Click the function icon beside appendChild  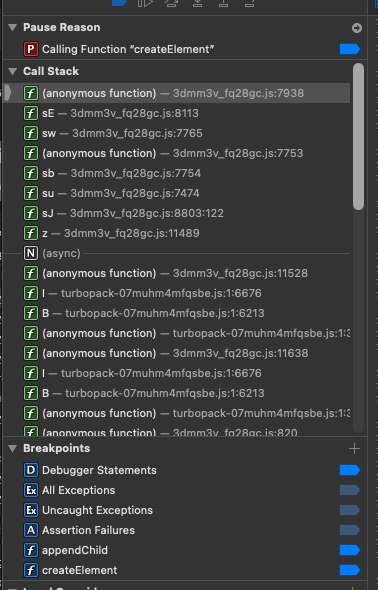(31, 550)
